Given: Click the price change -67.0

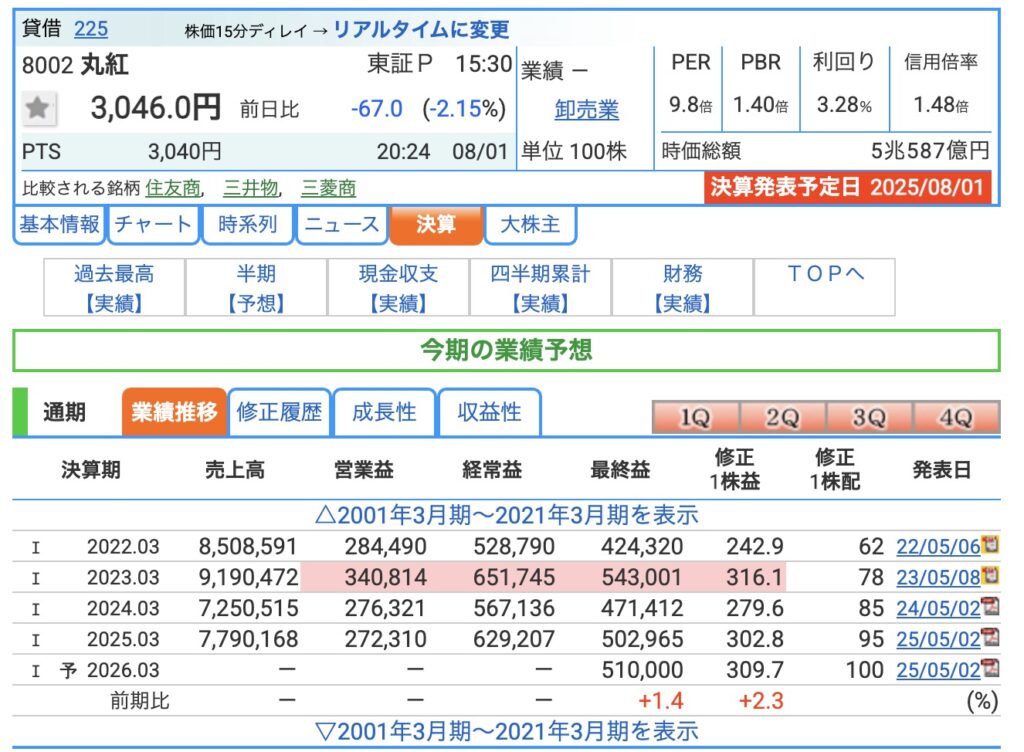Looking at the screenshot, I should pos(377,109).
